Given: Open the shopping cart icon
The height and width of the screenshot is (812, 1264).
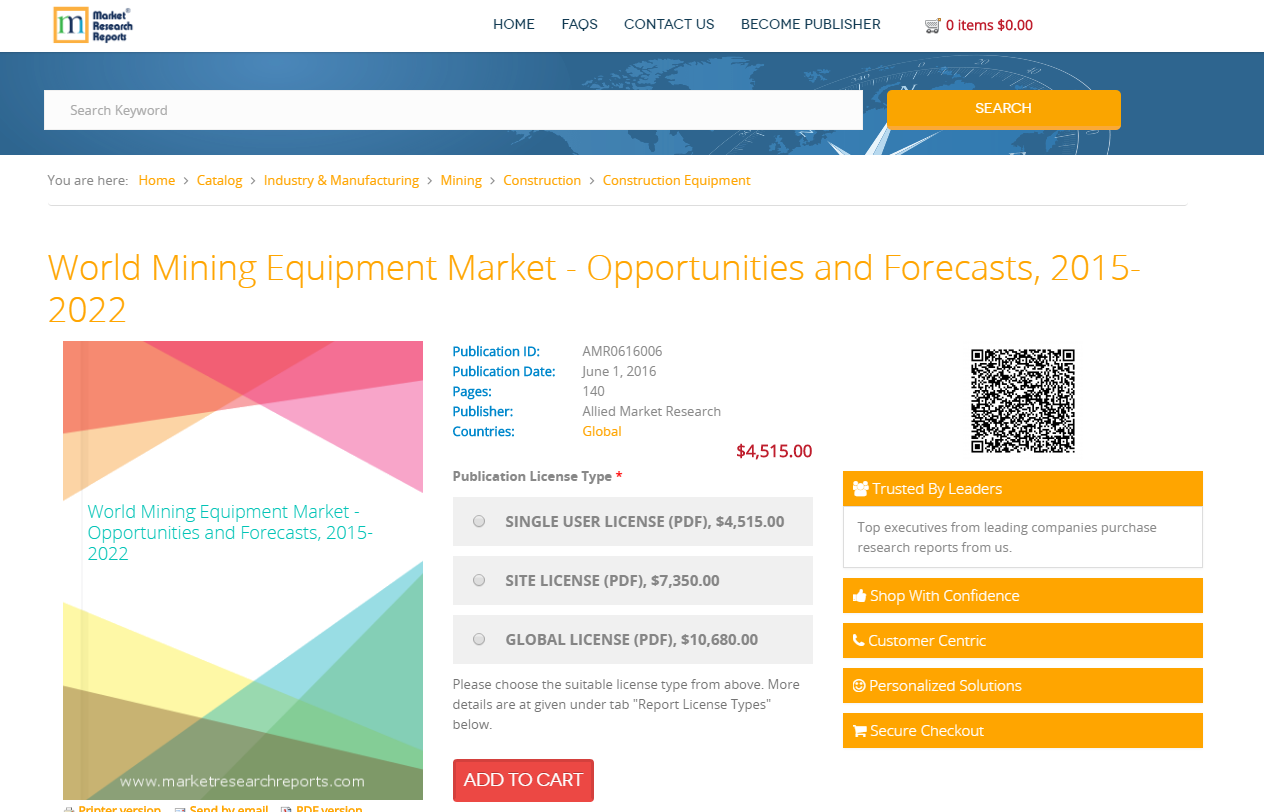Looking at the screenshot, I should coord(932,26).
